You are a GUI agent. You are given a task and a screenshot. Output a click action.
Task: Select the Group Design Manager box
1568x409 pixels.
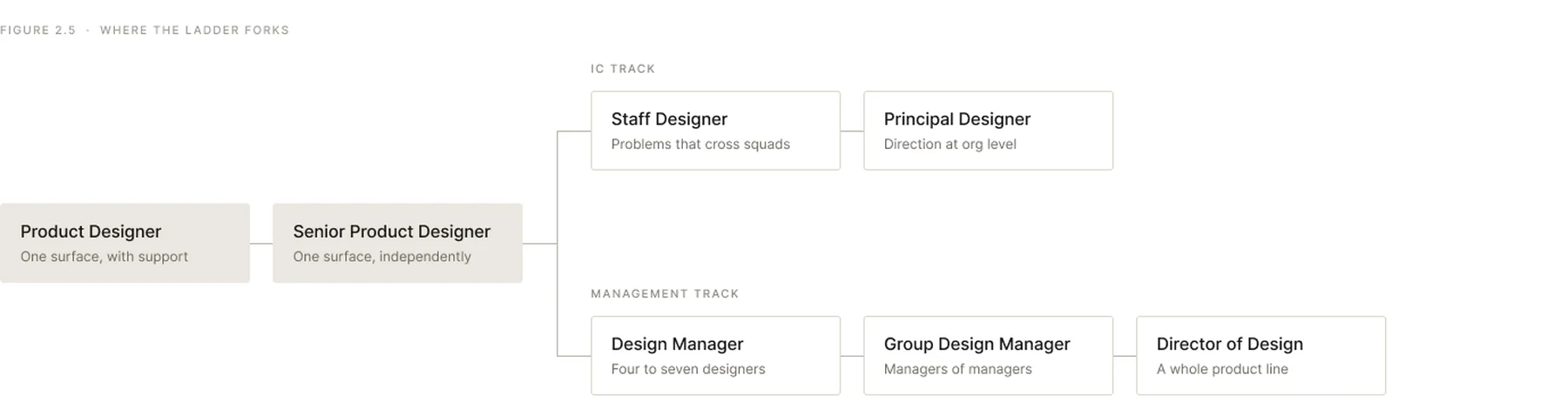click(988, 356)
